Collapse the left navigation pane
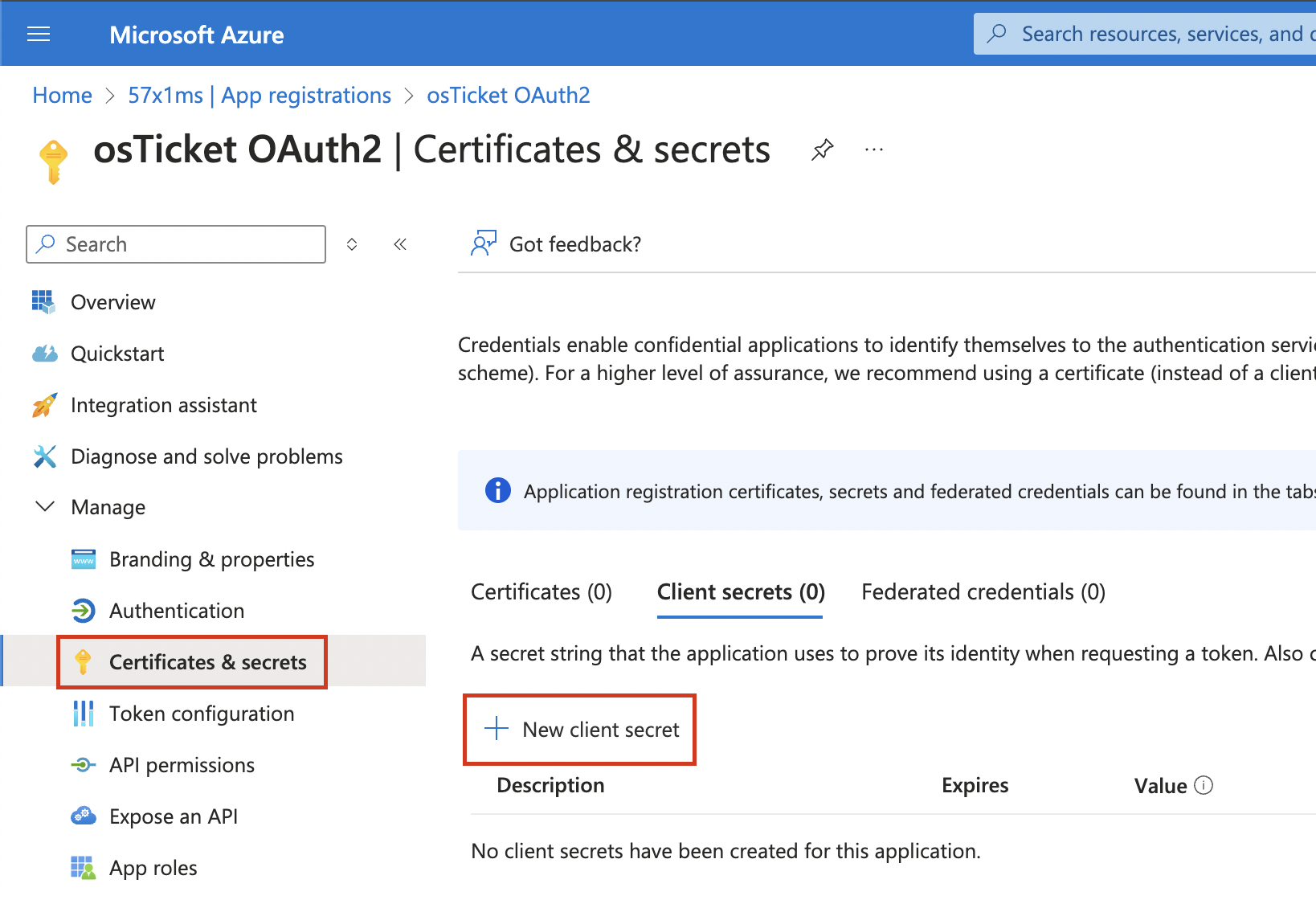Screen dimensions: 1316x900 pos(399,243)
